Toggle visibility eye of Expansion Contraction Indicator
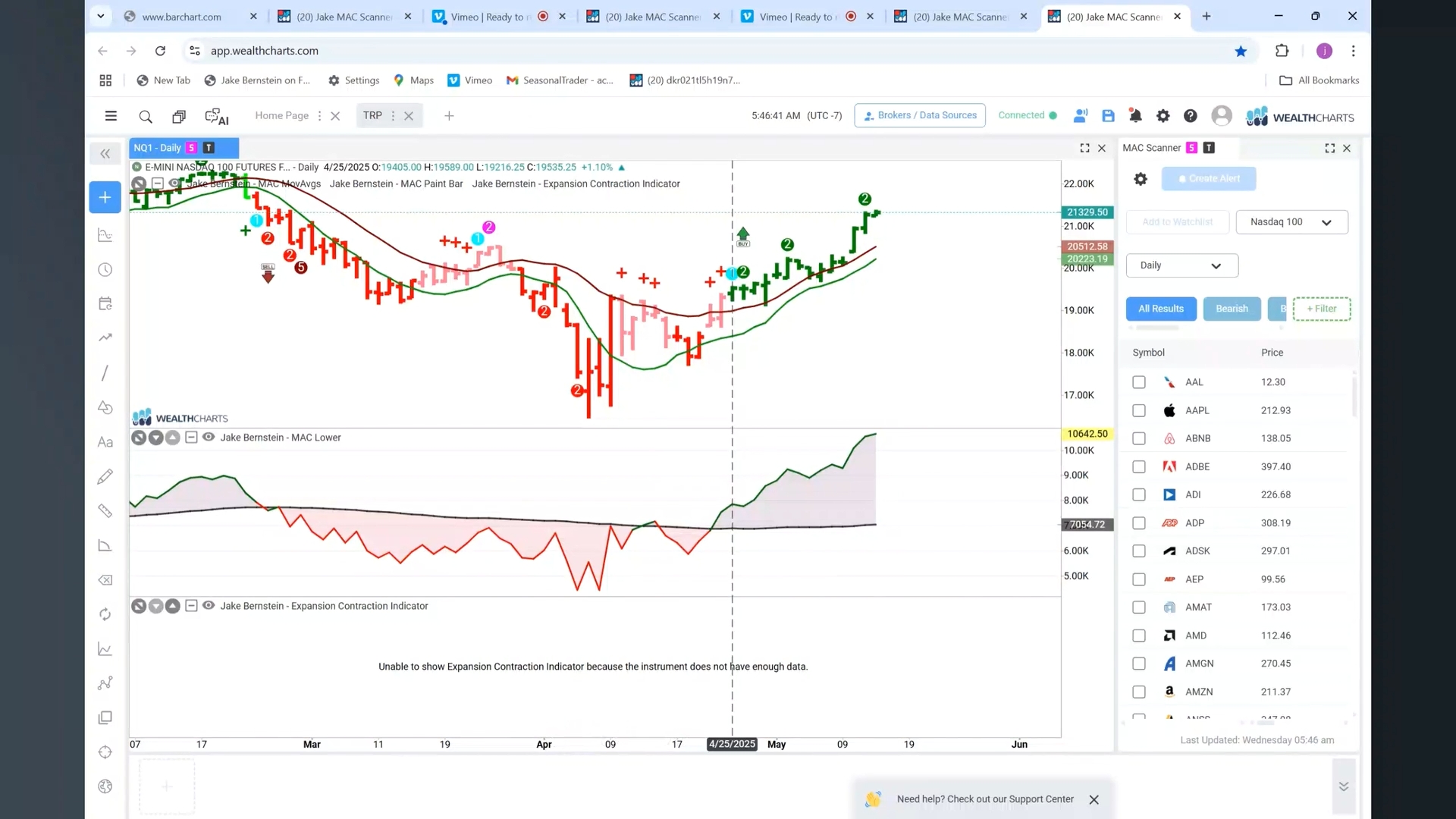Viewport: 1456px width, 819px height. point(209,606)
